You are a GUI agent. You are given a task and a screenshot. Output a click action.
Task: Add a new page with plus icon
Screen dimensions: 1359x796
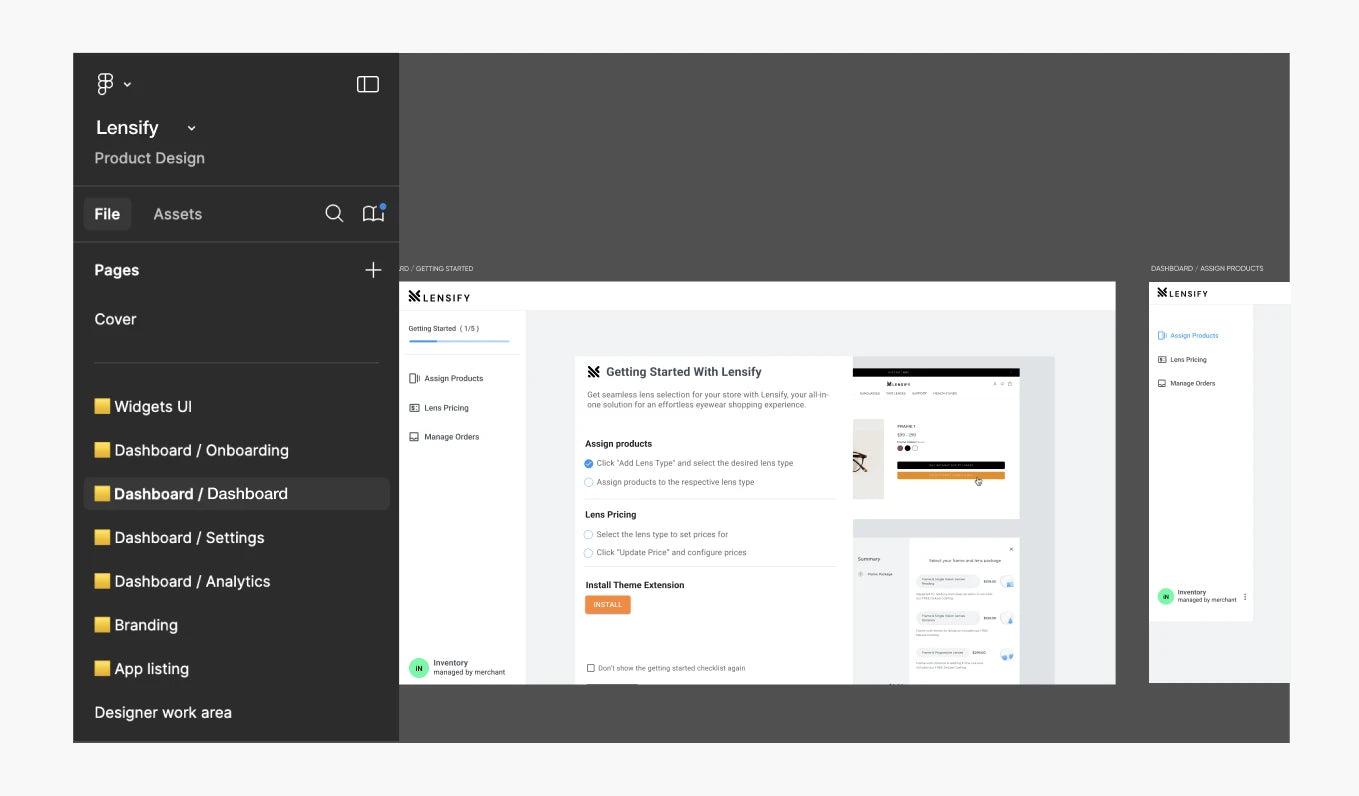click(373, 270)
